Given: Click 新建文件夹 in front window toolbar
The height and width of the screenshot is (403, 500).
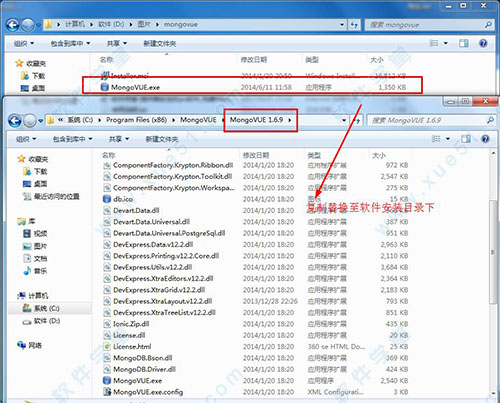Looking at the screenshot, I should pyautogui.click(x=162, y=139).
